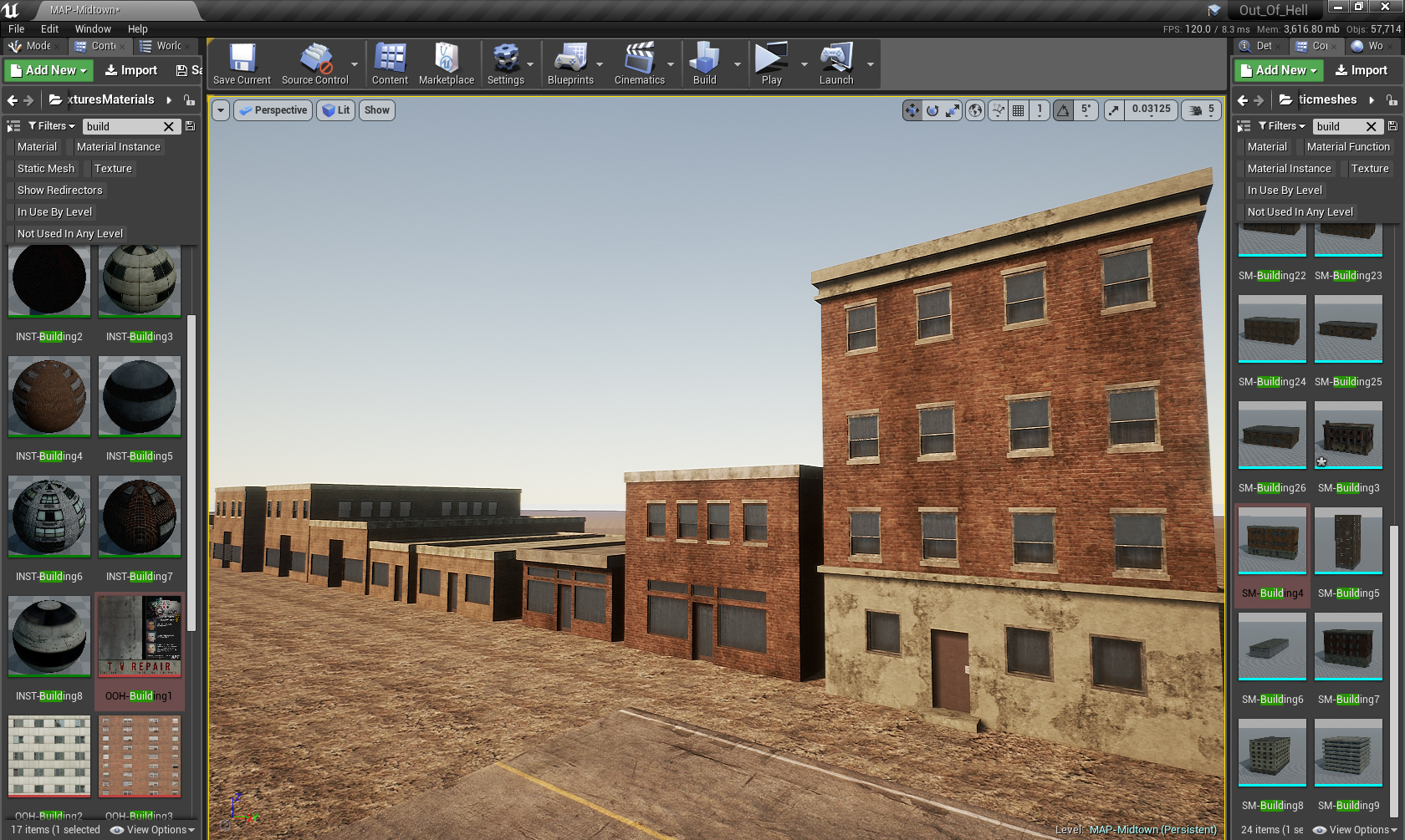Click the world coordinate system globe icon
Image resolution: width=1405 pixels, height=840 pixels.
click(x=975, y=110)
